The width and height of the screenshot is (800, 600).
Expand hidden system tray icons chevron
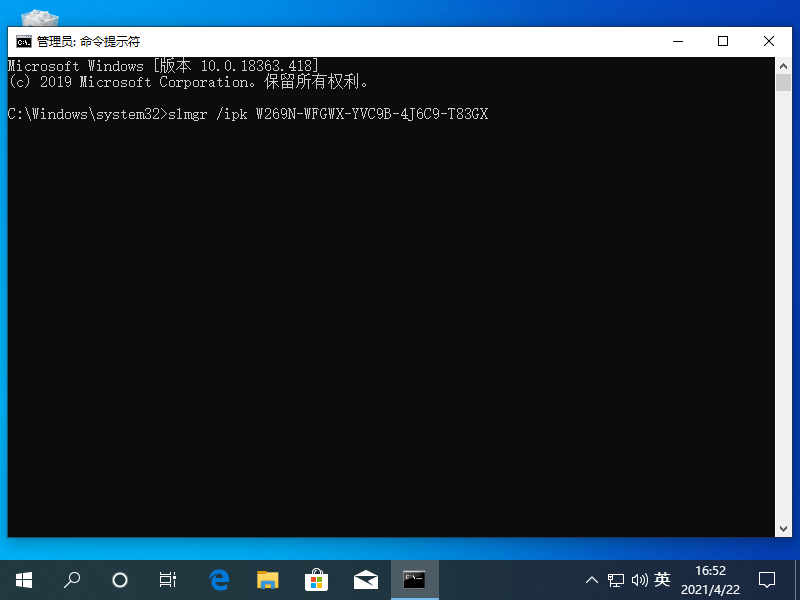click(591, 580)
